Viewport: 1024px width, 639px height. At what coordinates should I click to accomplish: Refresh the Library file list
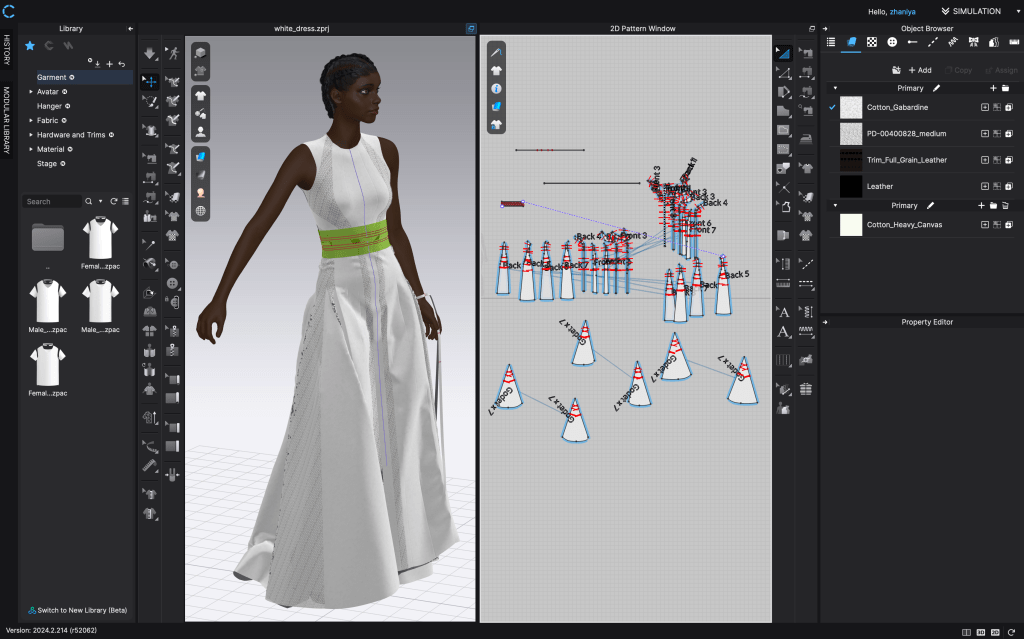coord(114,201)
